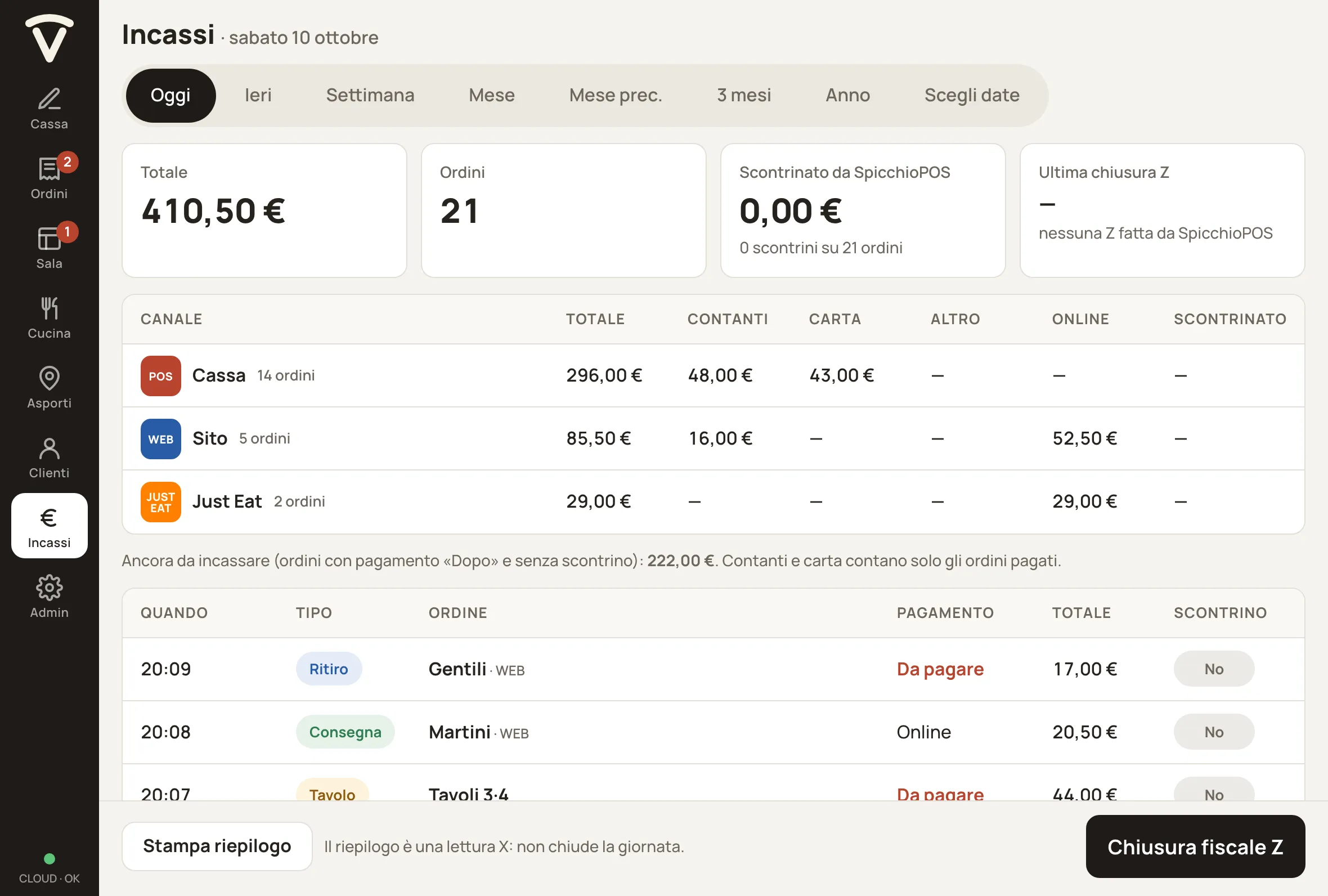Toggle scontrino No for Gentili order
1328x896 pixels.
1214,669
